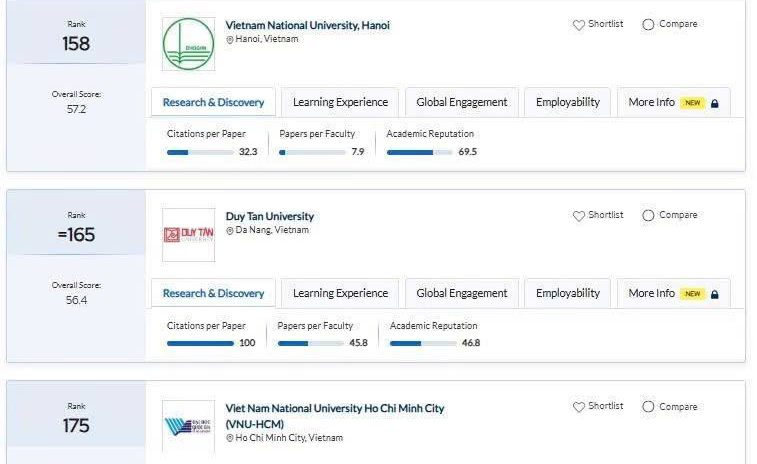Click the overall score 56.4
This screenshot has width=757, height=464.
tap(76, 300)
